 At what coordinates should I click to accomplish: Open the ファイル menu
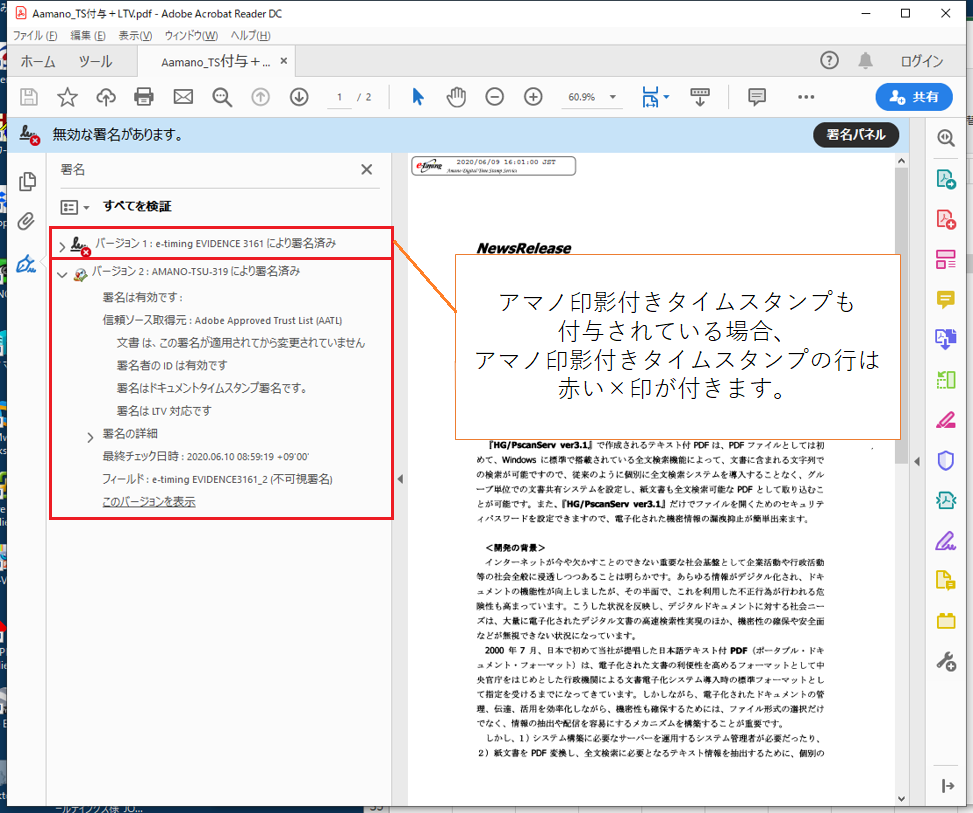(x=35, y=35)
